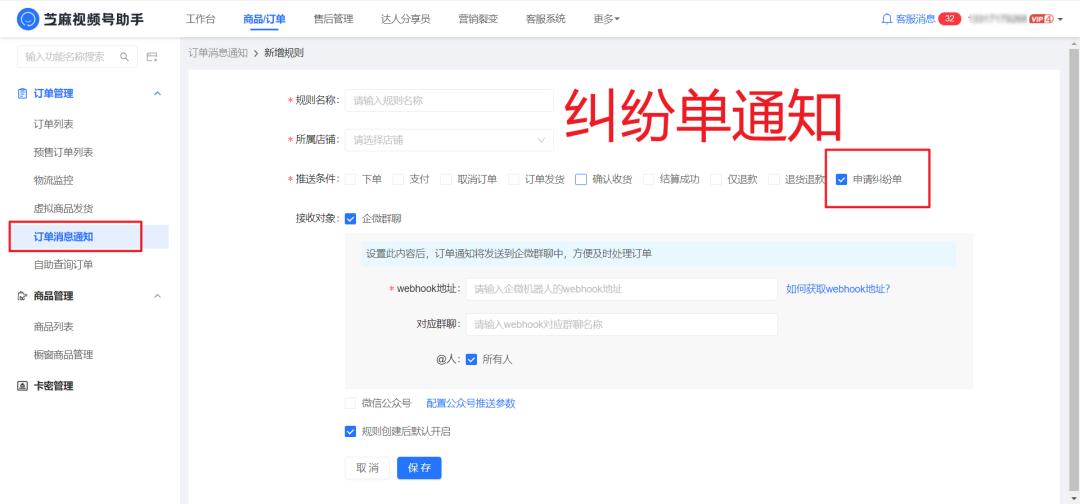Click the red 32 message badge
1080x504 pixels.
949,19
